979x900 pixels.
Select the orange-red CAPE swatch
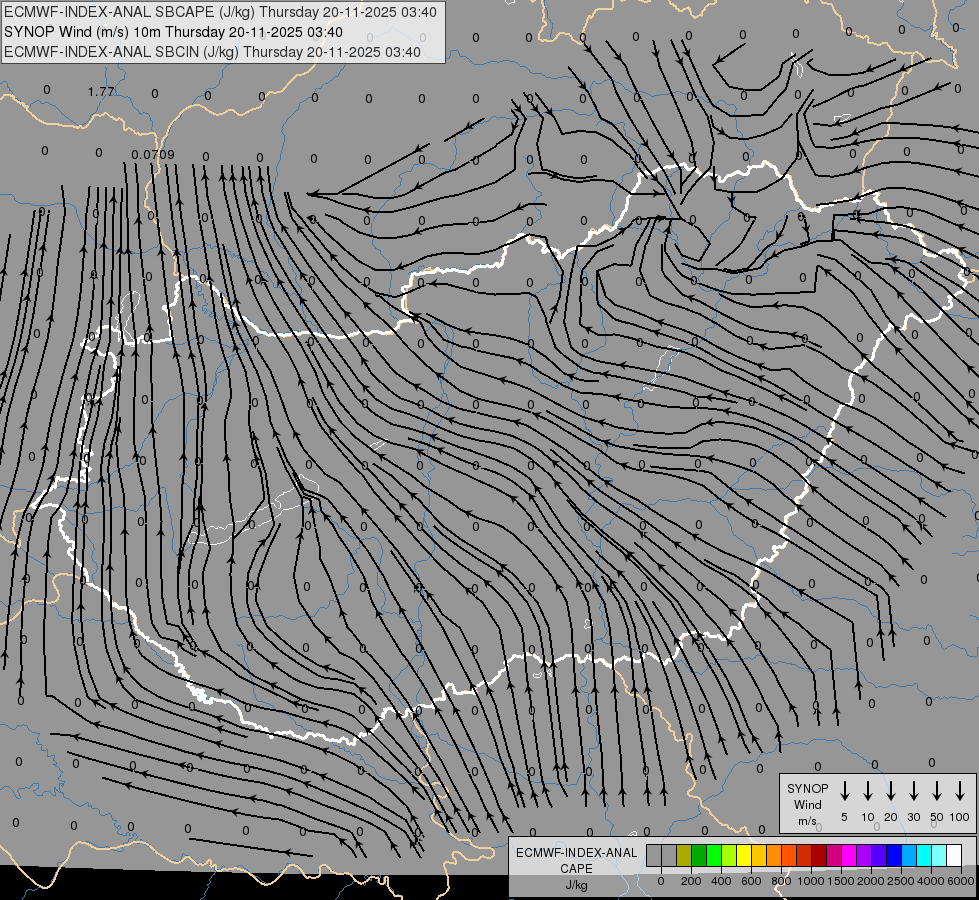click(x=789, y=855)
